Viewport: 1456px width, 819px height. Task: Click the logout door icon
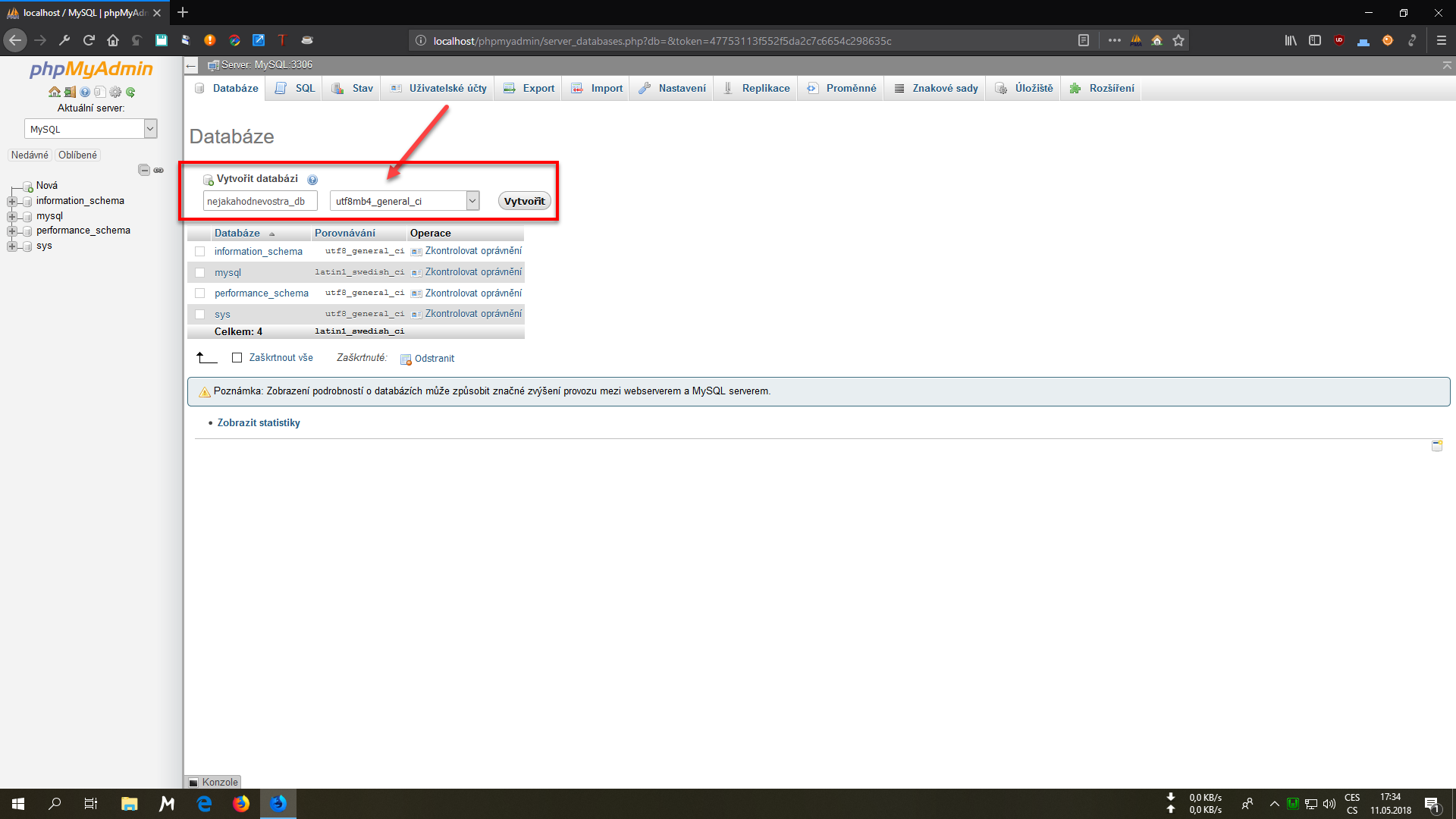pyautogui.click(x=70, y=92)
